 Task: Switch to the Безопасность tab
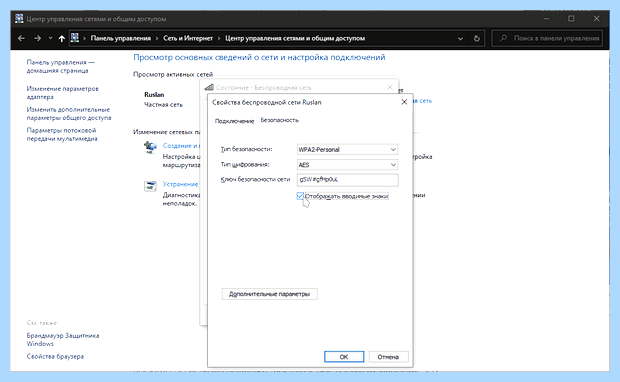pos(280,120)
